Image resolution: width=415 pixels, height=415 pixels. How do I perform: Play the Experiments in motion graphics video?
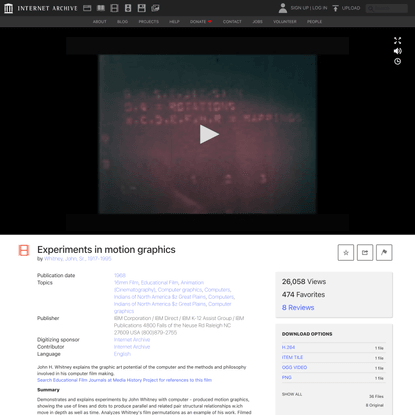(x=209, y=134)
